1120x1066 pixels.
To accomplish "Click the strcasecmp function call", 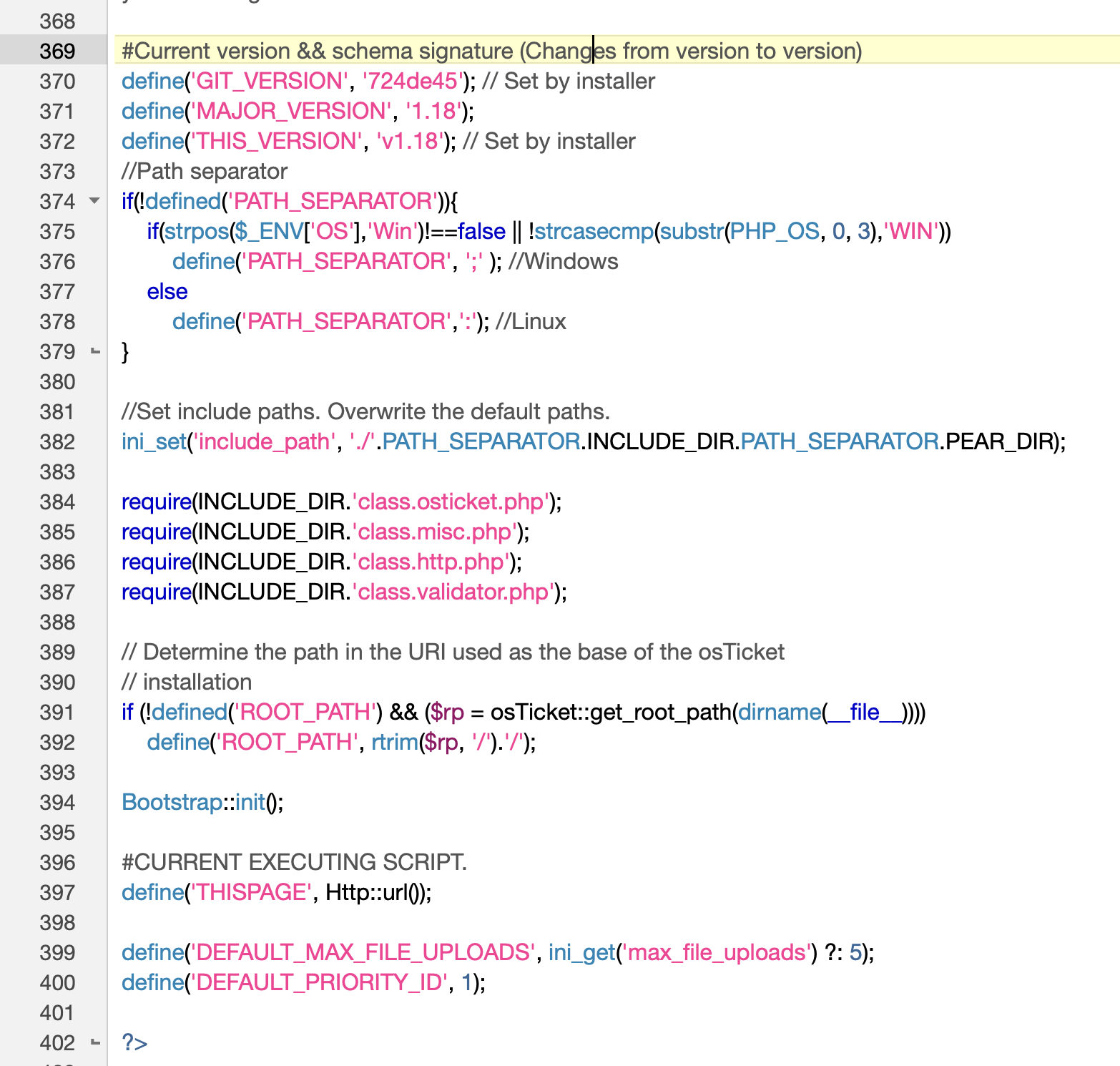I will [594, 231].
